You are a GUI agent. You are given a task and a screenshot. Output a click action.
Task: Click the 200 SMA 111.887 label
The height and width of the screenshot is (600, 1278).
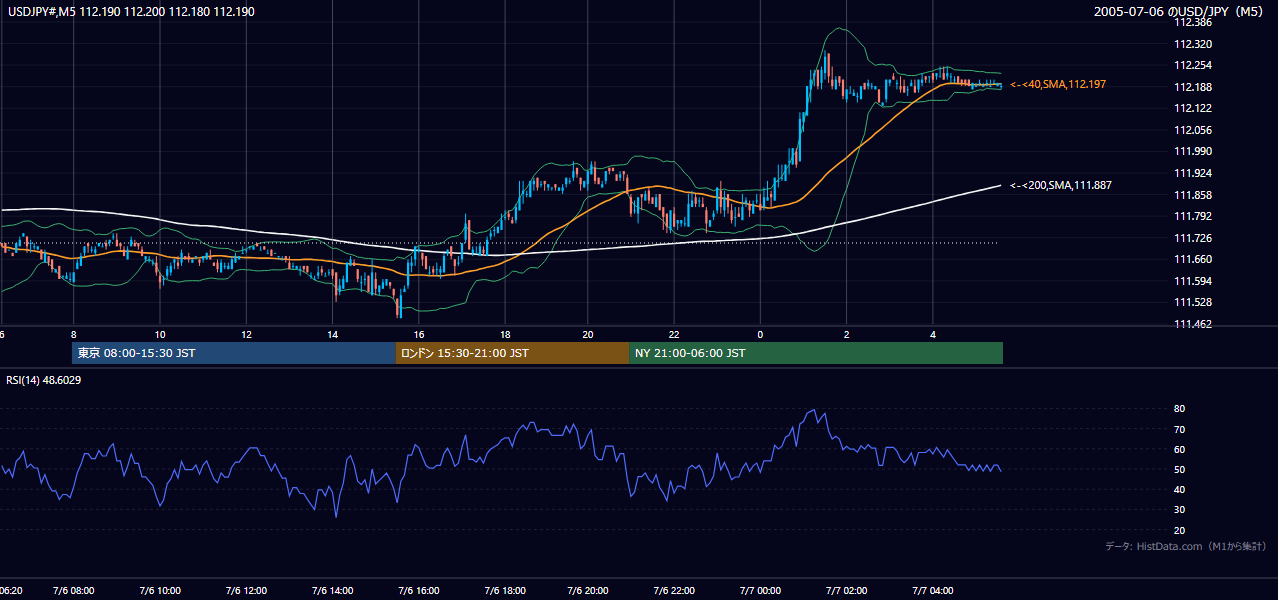1061,185
